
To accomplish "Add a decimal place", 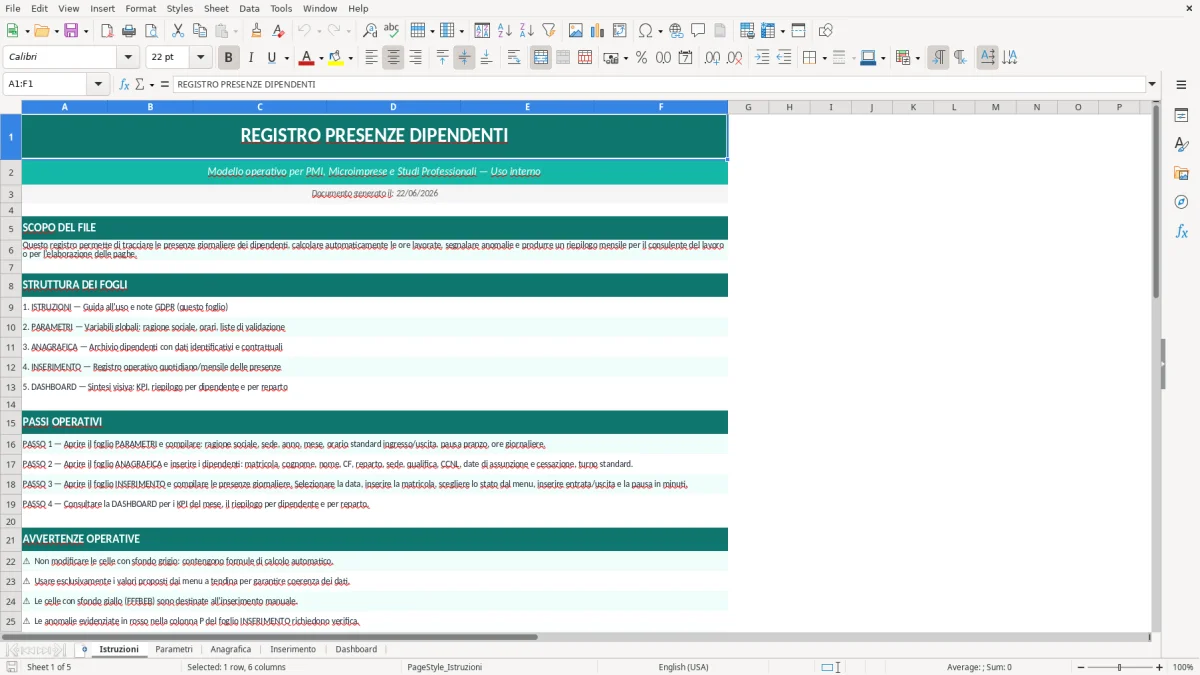I will pos(713,58).
